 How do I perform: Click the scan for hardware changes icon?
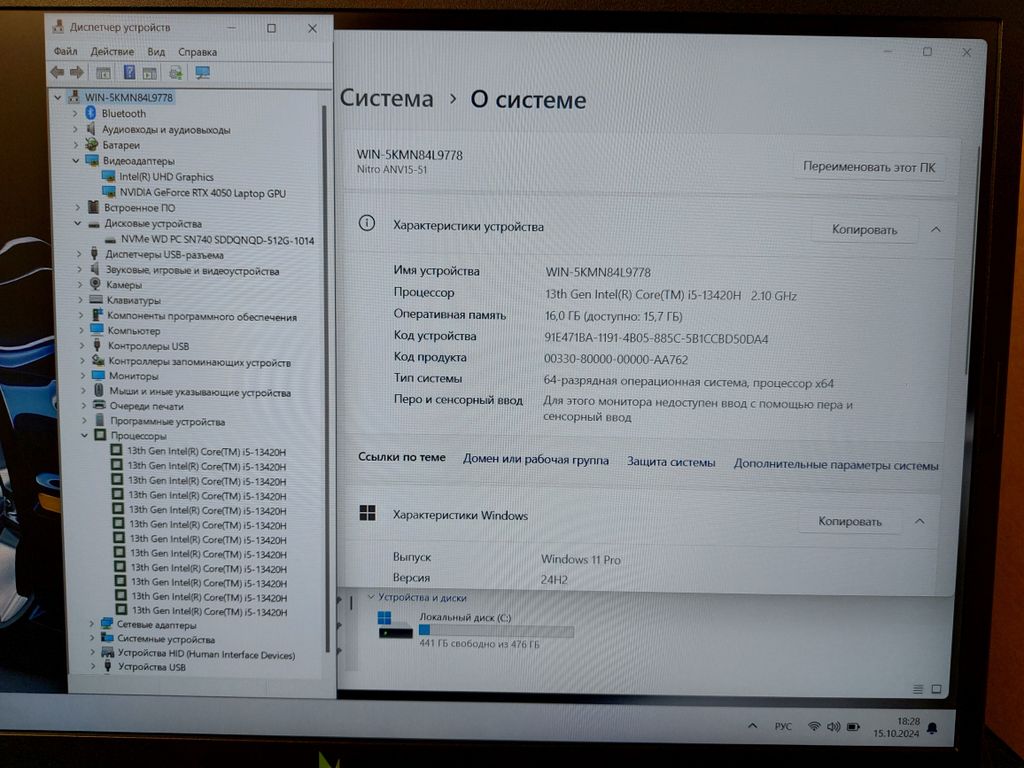pyautogui.click(x=176, y=72)
